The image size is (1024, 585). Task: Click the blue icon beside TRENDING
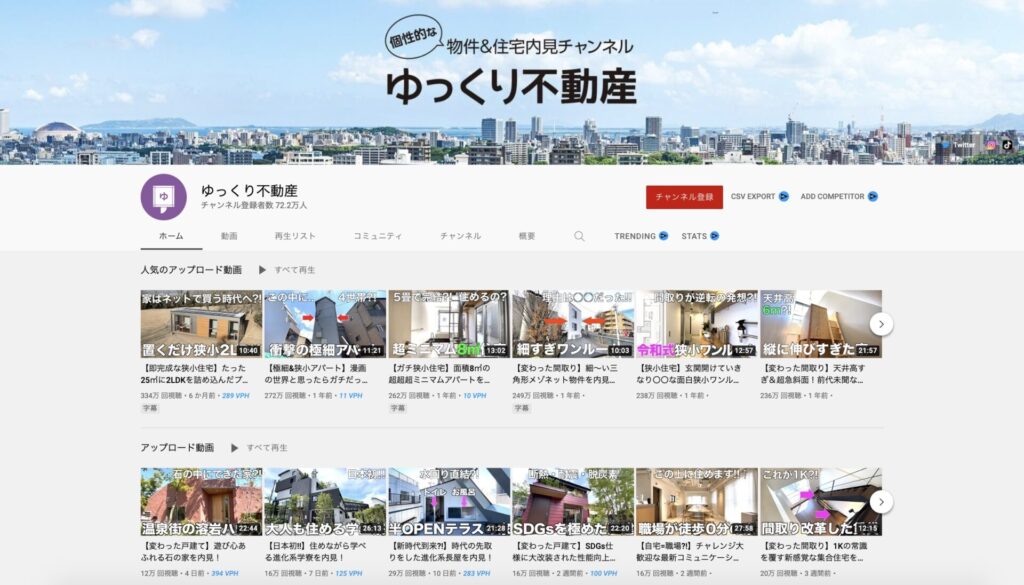(663, 236)
